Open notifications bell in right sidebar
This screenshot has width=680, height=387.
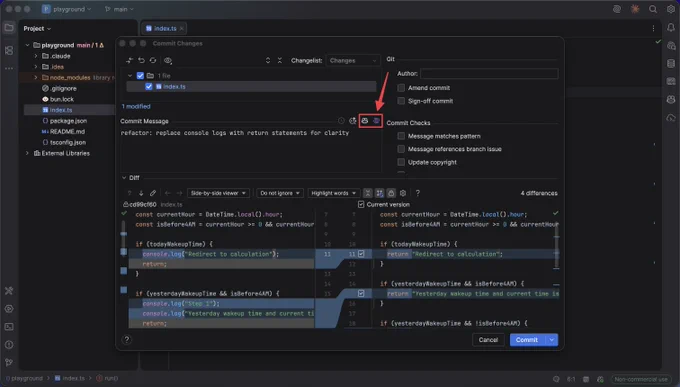(670, 27)
